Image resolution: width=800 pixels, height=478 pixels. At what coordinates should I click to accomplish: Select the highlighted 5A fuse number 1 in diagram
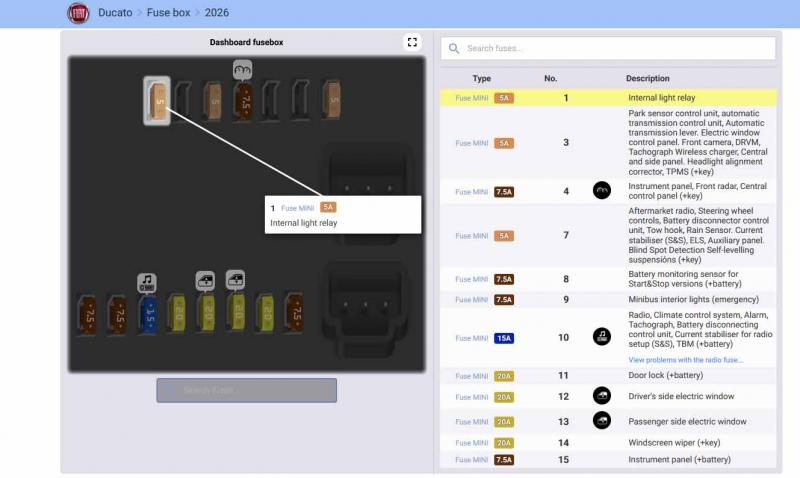(x=157, y=101)
